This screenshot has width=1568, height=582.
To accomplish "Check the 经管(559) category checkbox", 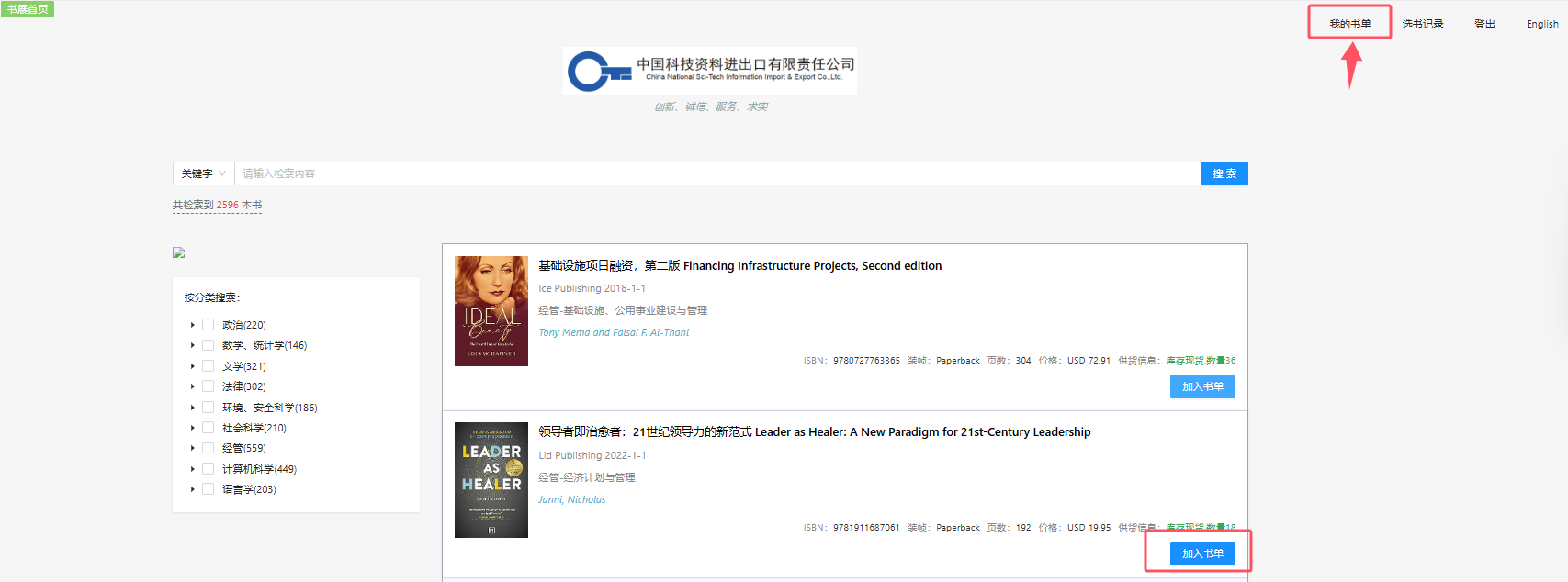I will (209, 448).
